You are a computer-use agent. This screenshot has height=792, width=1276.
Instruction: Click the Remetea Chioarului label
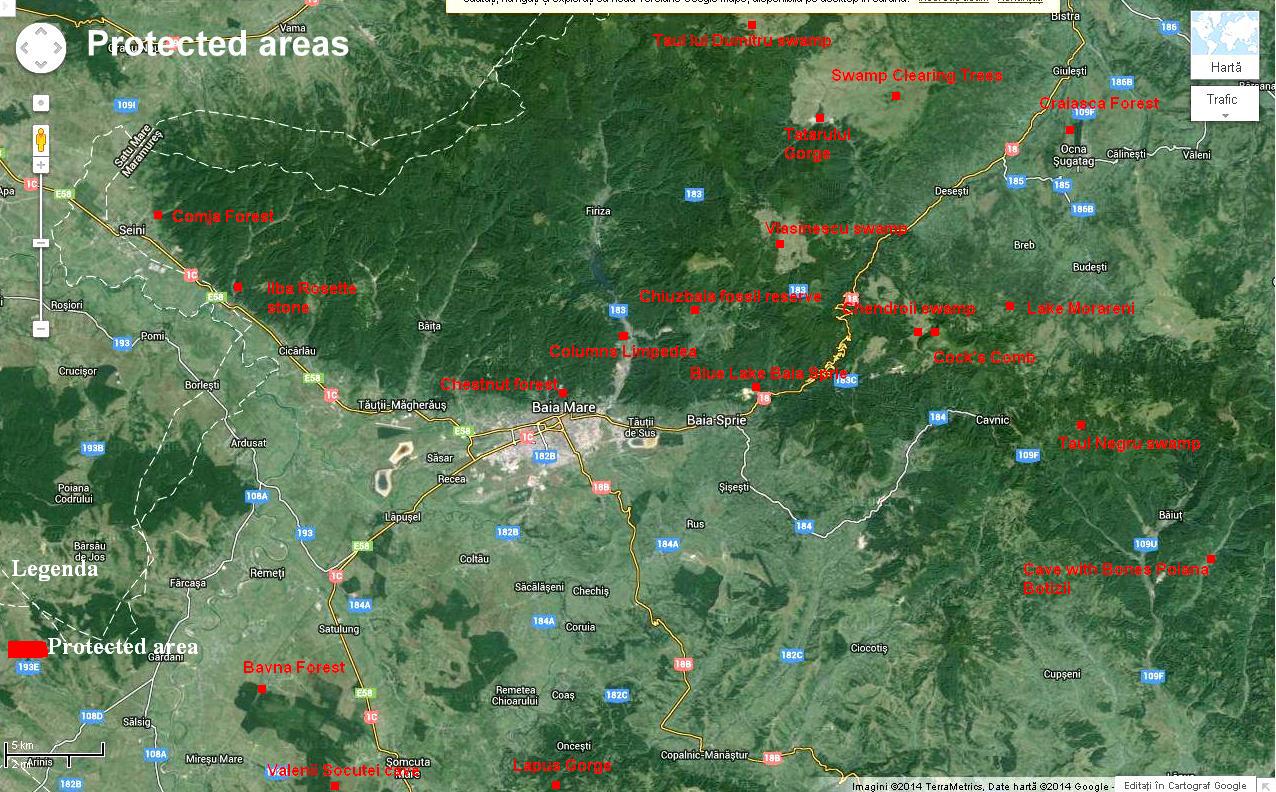(516, 695)
